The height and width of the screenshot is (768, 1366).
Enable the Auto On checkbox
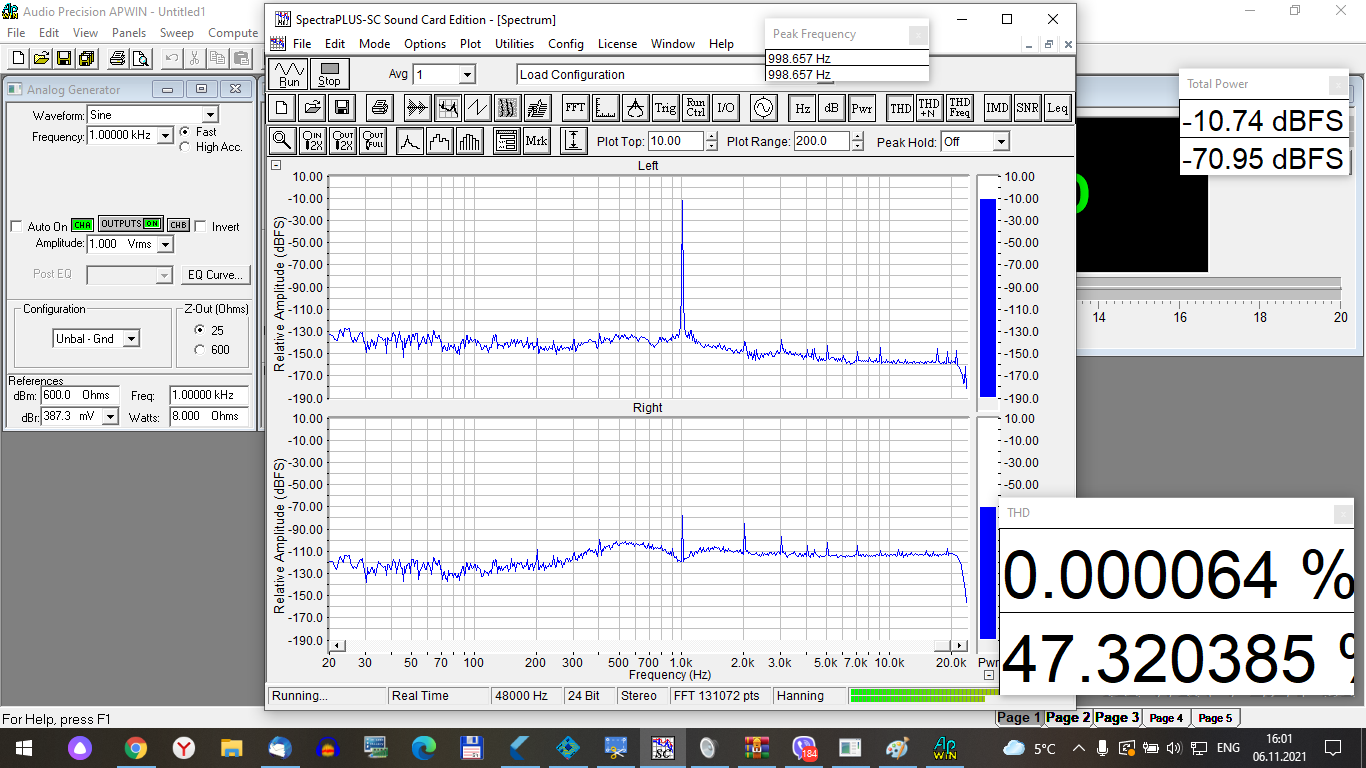tap(16, 226)
